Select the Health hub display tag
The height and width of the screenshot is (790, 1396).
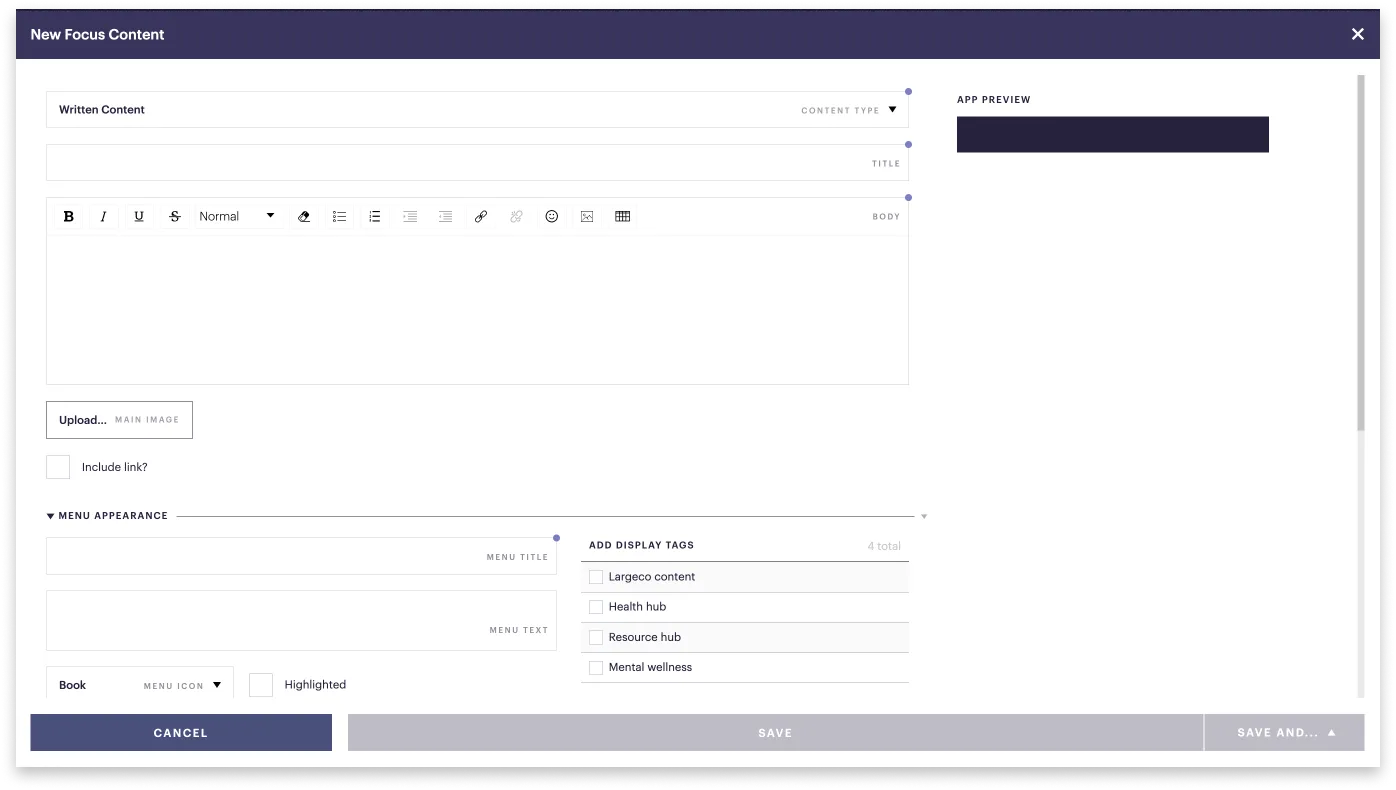click(596, 607)
